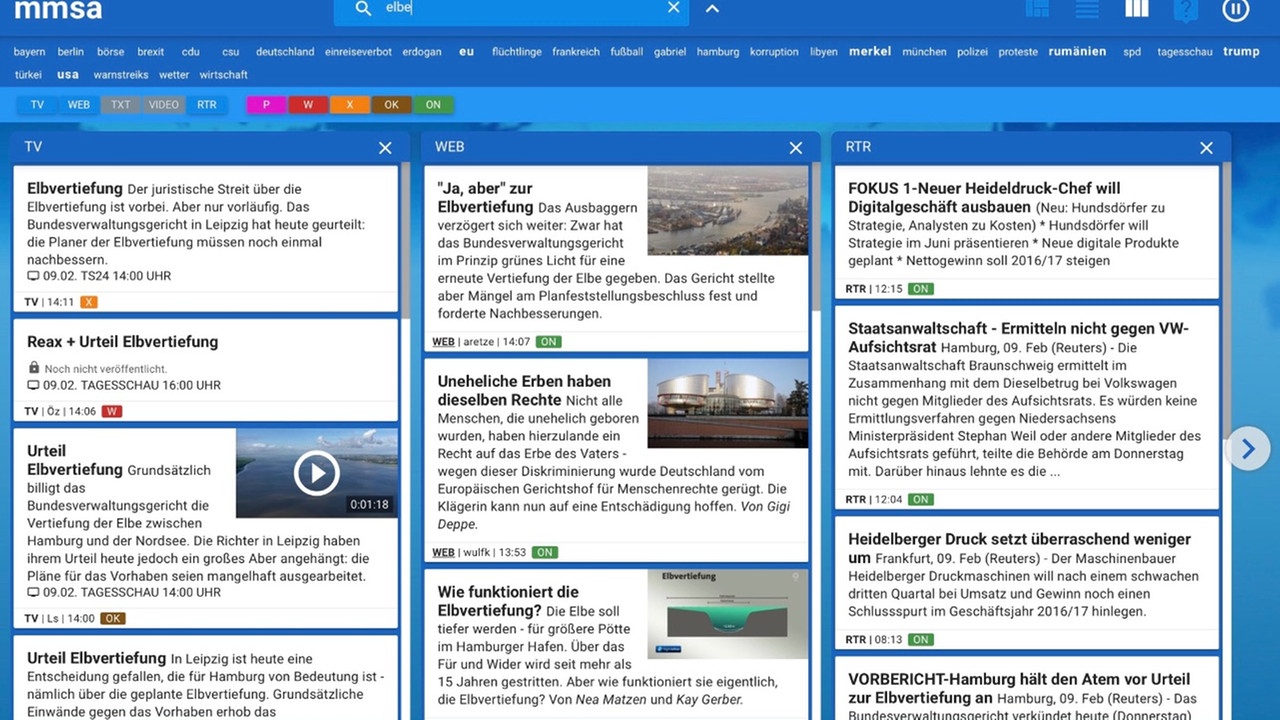Click the WEB source link beside aretze
The image size is (1280, 720).
443,341
